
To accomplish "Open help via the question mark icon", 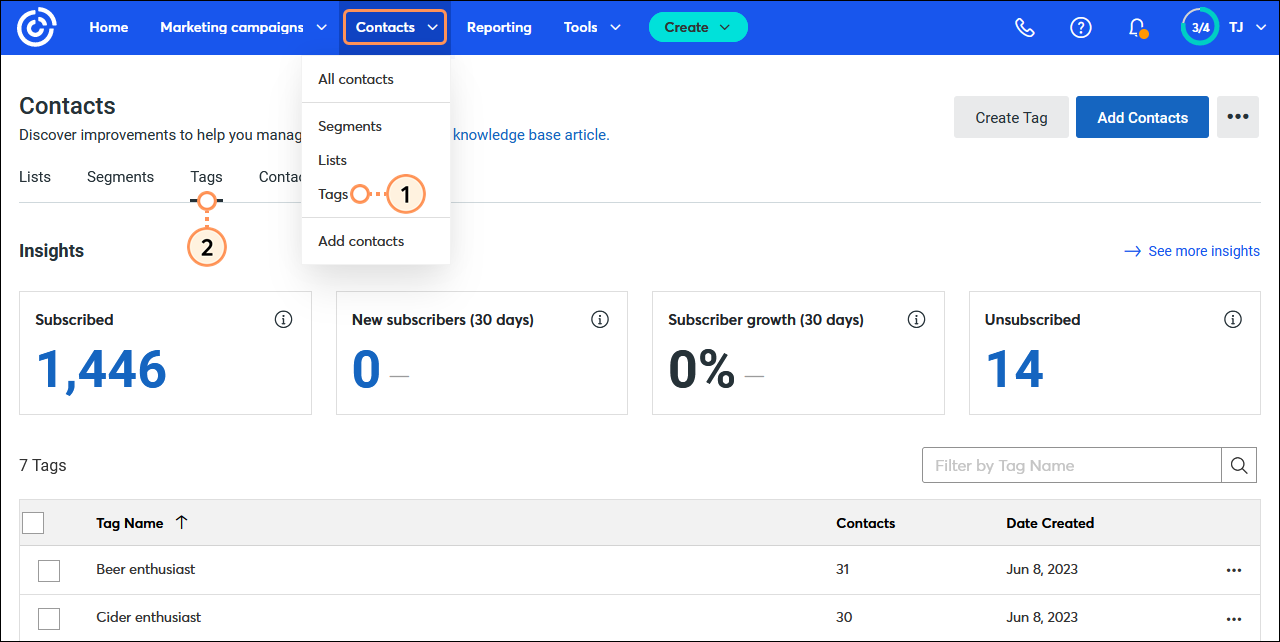I will (x=1080, y=27).
